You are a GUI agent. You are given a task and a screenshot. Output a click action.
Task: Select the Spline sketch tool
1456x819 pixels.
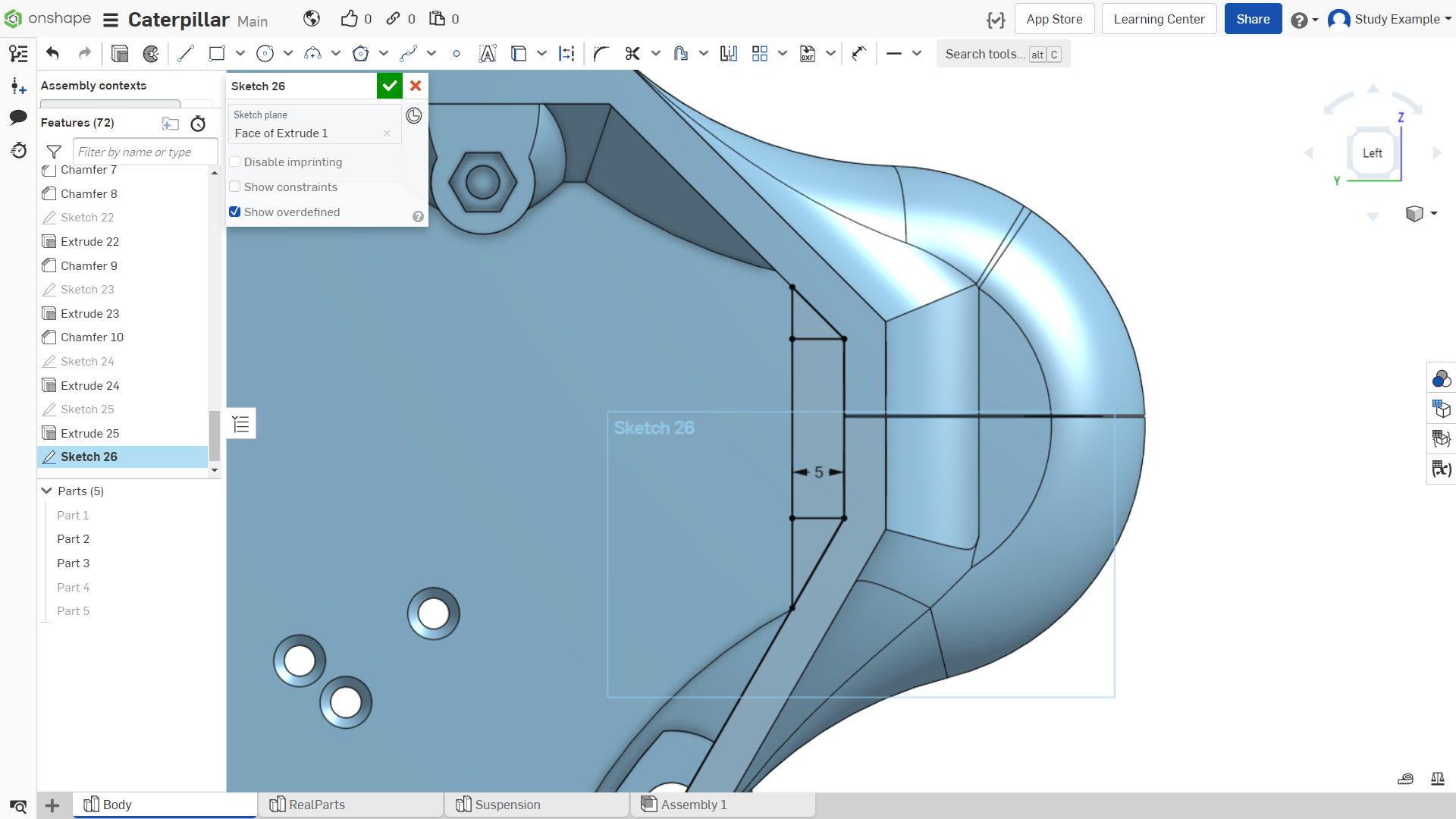(x=408, y=54)
